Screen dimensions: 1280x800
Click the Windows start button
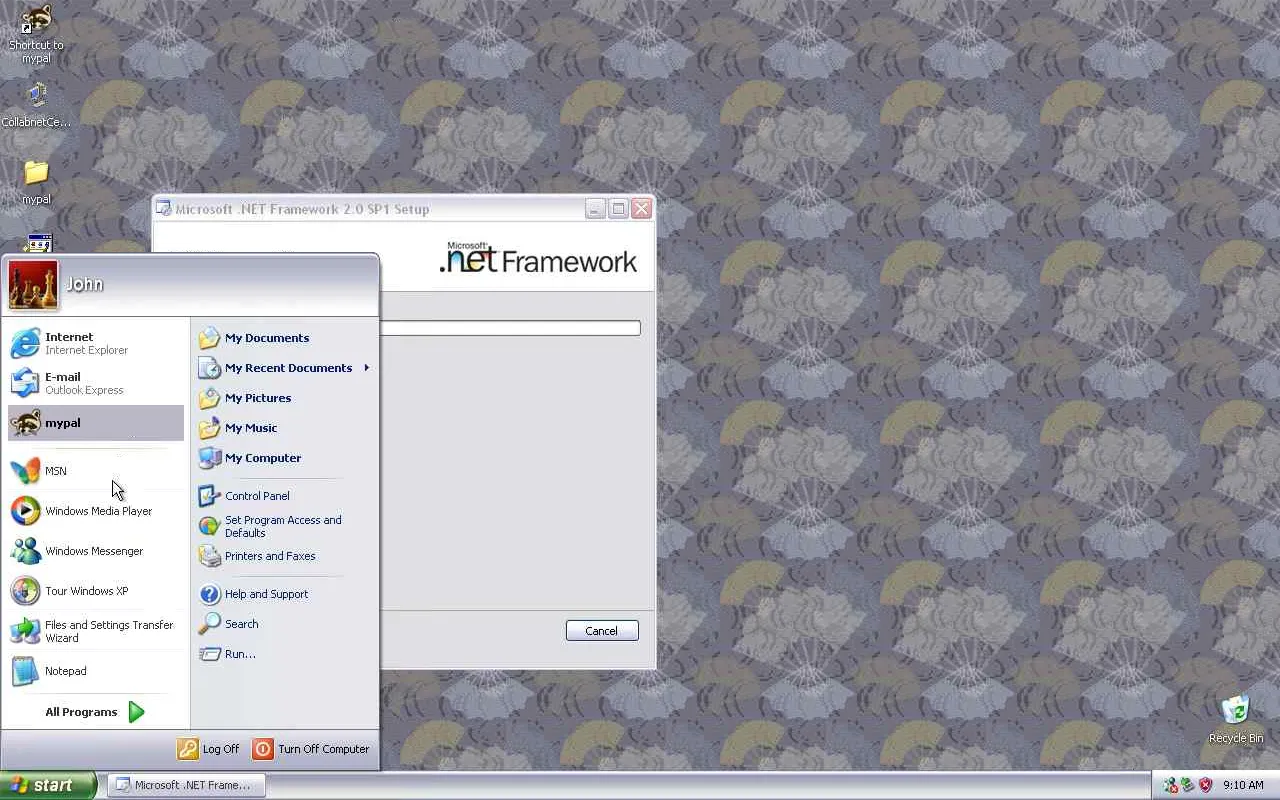pyautogui.click(x=48, y=785)
